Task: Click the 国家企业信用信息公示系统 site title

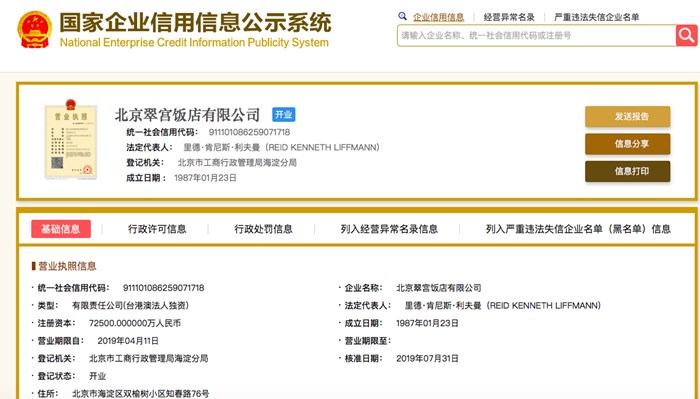Action: click(196, 22)
